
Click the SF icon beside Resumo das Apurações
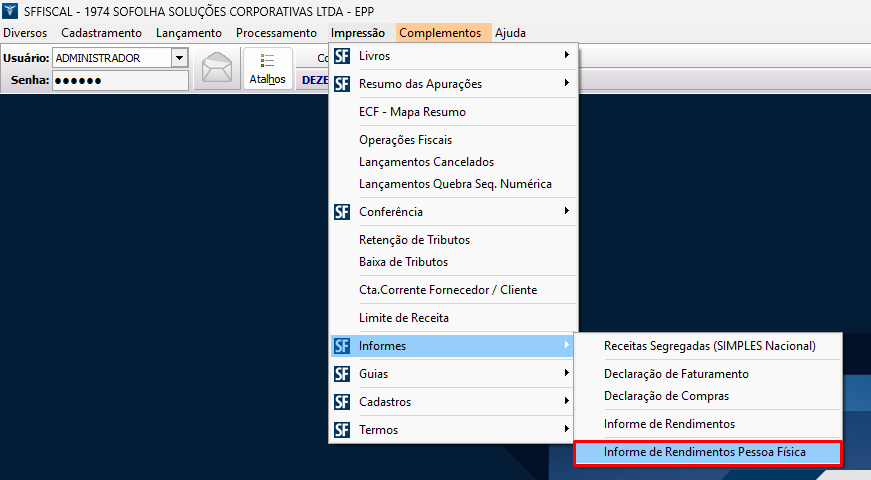click(x=342, y=84)
